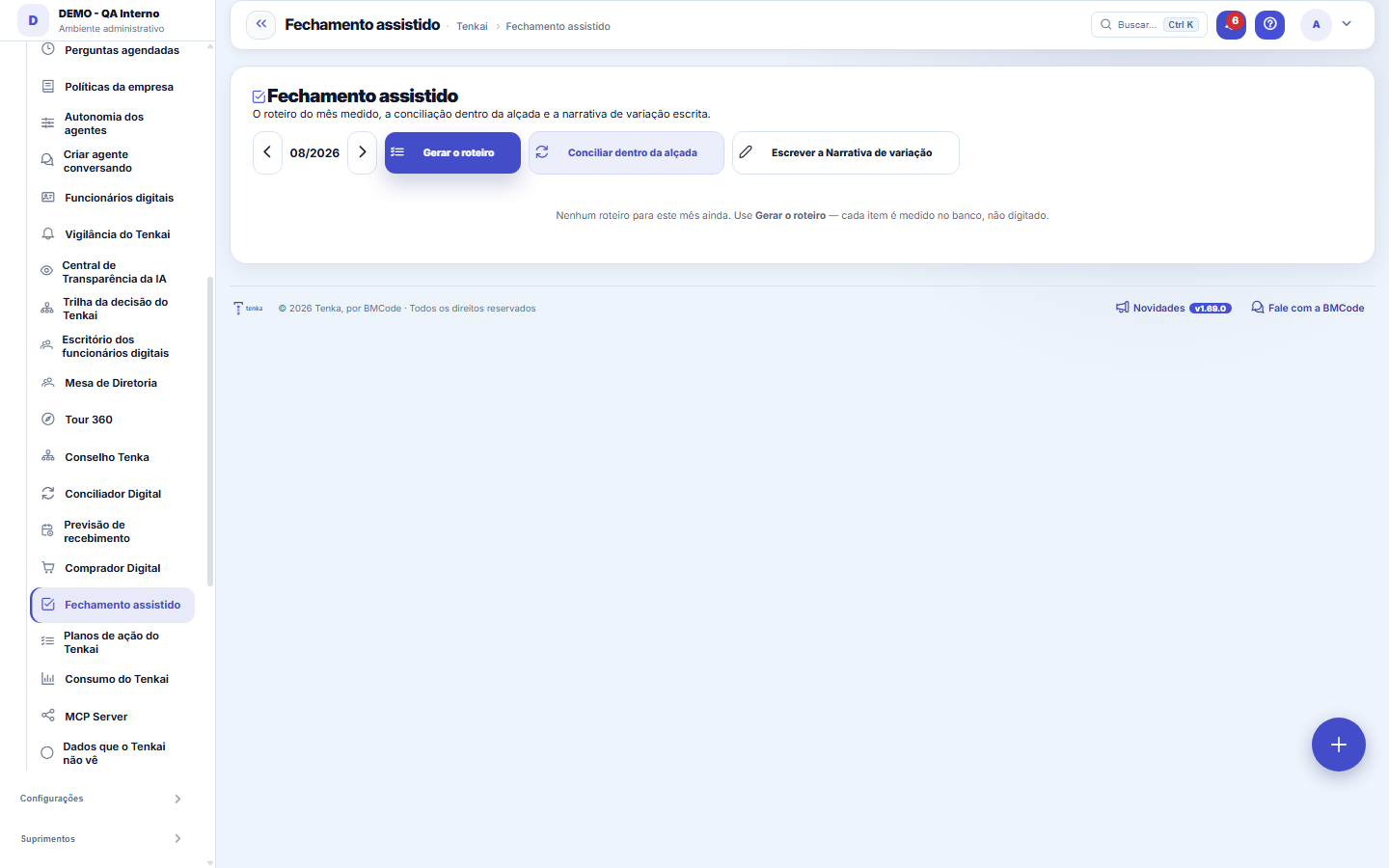
Task: Click the Consumo do Tenkai chart icon
Action: point(47,679)
